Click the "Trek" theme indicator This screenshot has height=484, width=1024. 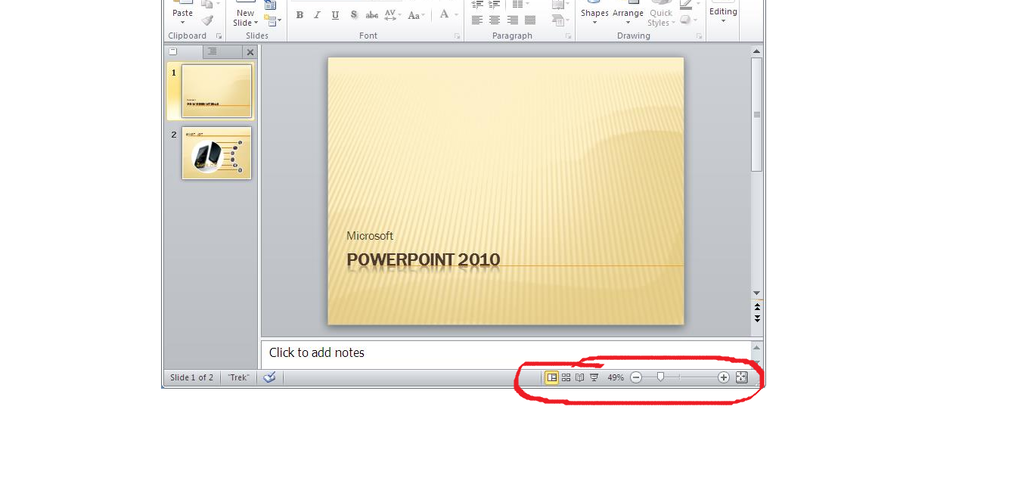[238, 378]
